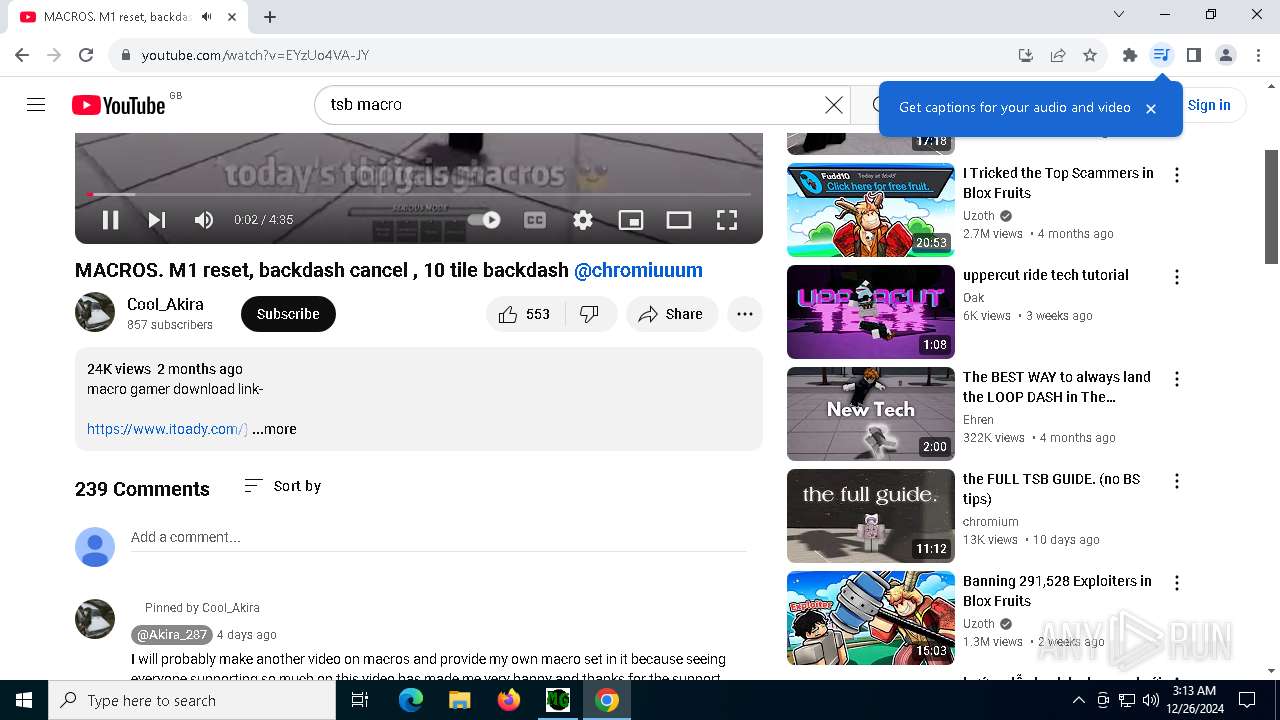The width and height of the screenshot is (1280, 720).
Task: Open Chrome three-dot menu
Action: [1258, 55]
